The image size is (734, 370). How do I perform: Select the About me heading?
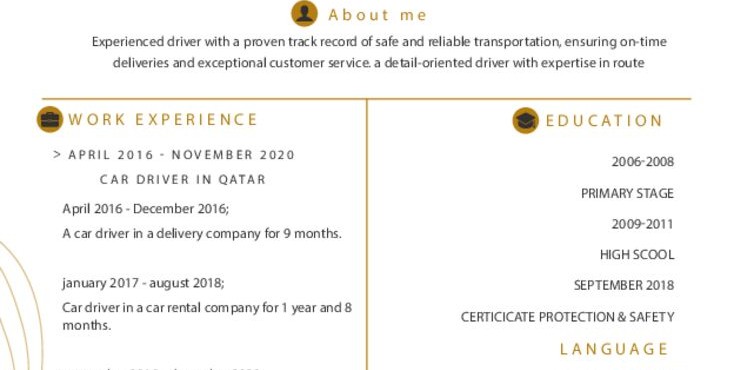pos(377,15)
